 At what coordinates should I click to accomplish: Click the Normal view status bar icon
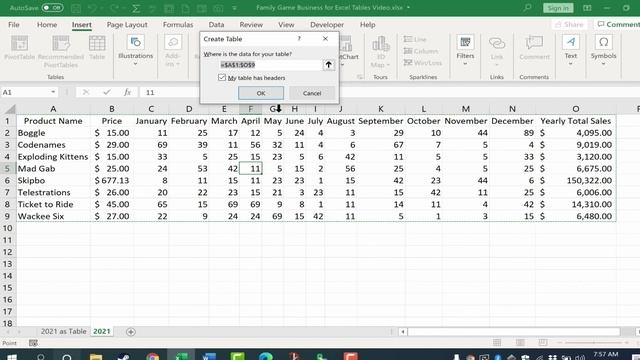tap(497, 342)
